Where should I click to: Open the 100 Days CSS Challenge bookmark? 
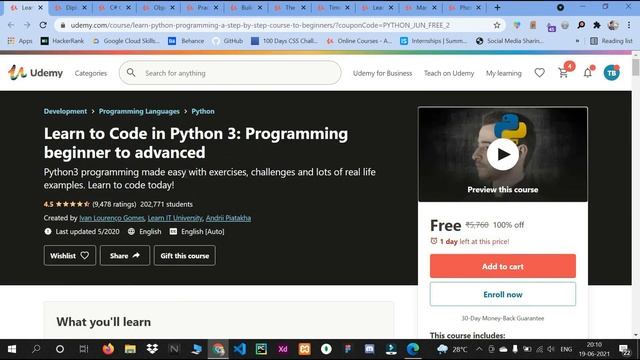tap(284, 41)
